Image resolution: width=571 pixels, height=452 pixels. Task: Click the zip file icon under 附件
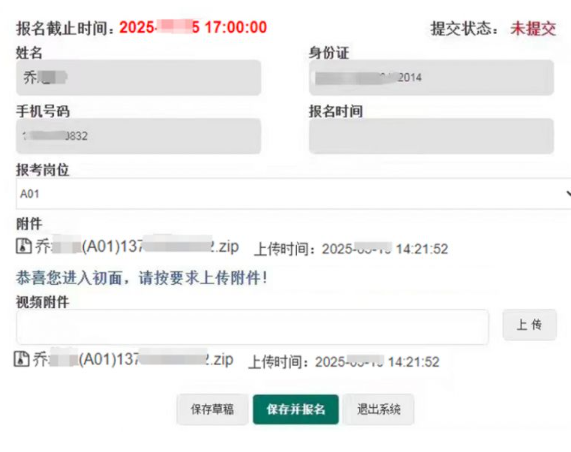tap(23, 246)
